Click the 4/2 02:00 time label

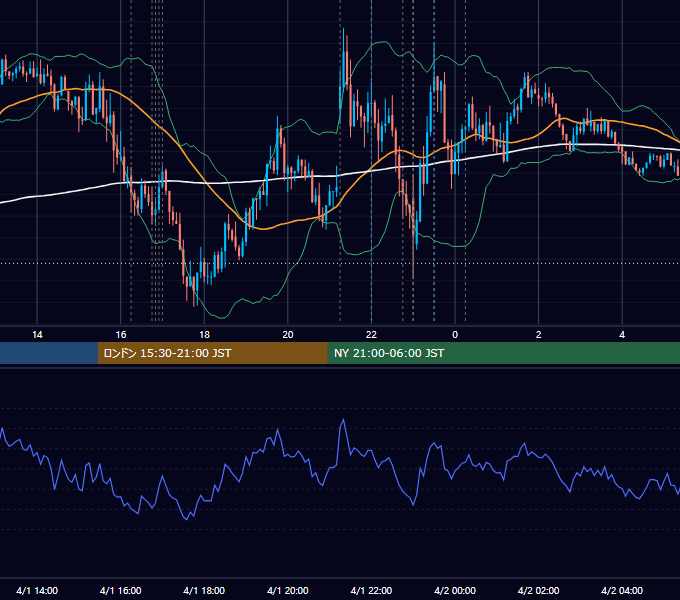538,590
